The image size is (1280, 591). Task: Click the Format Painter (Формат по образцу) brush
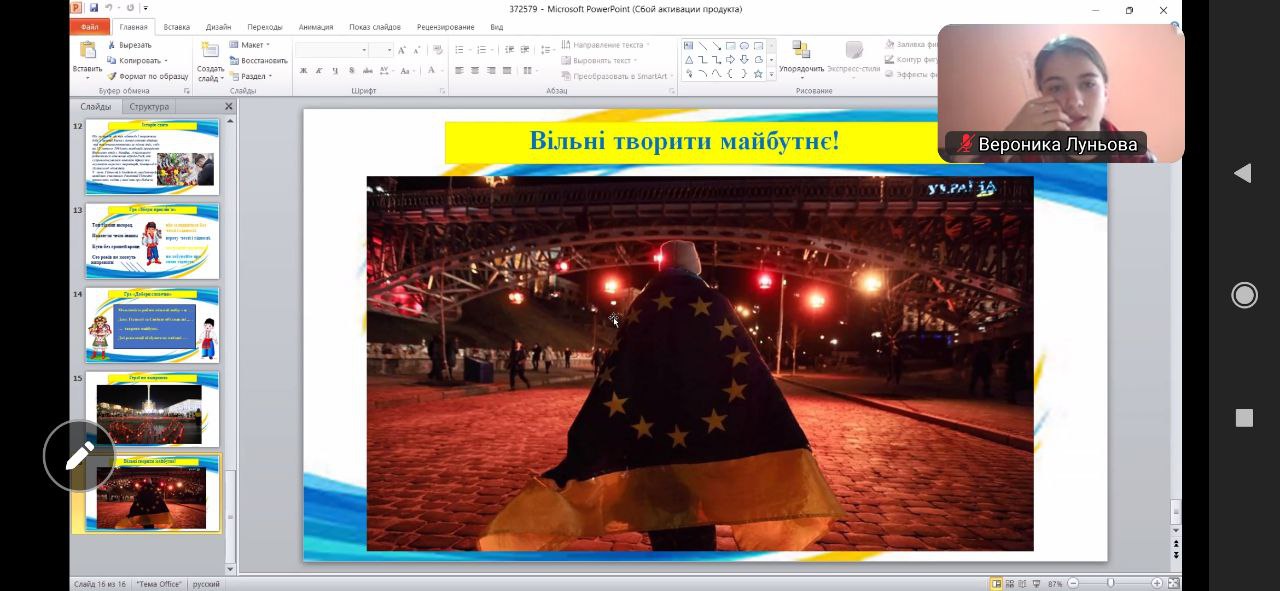coord(111,76)
